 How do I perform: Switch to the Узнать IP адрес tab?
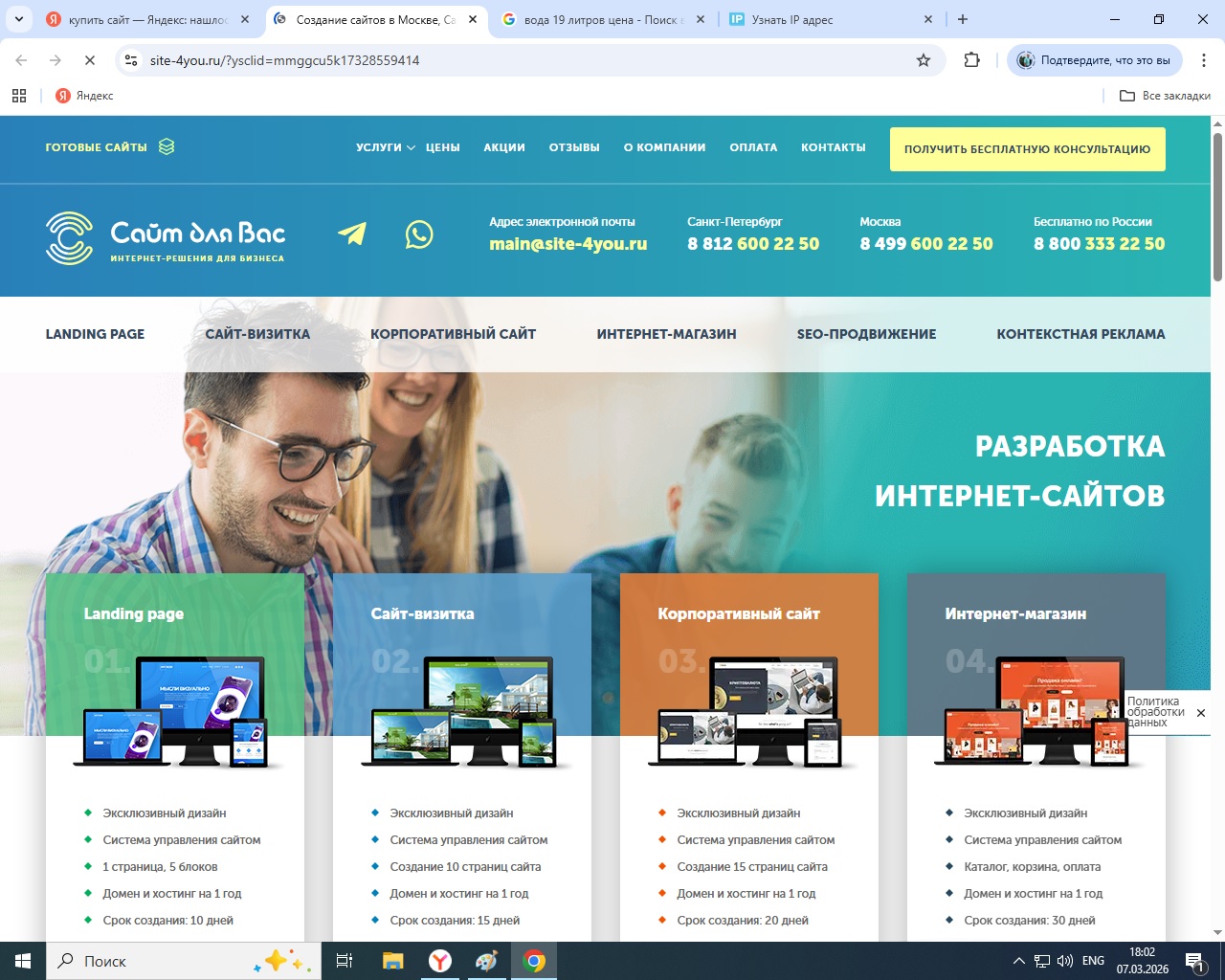tap(831, 19)
